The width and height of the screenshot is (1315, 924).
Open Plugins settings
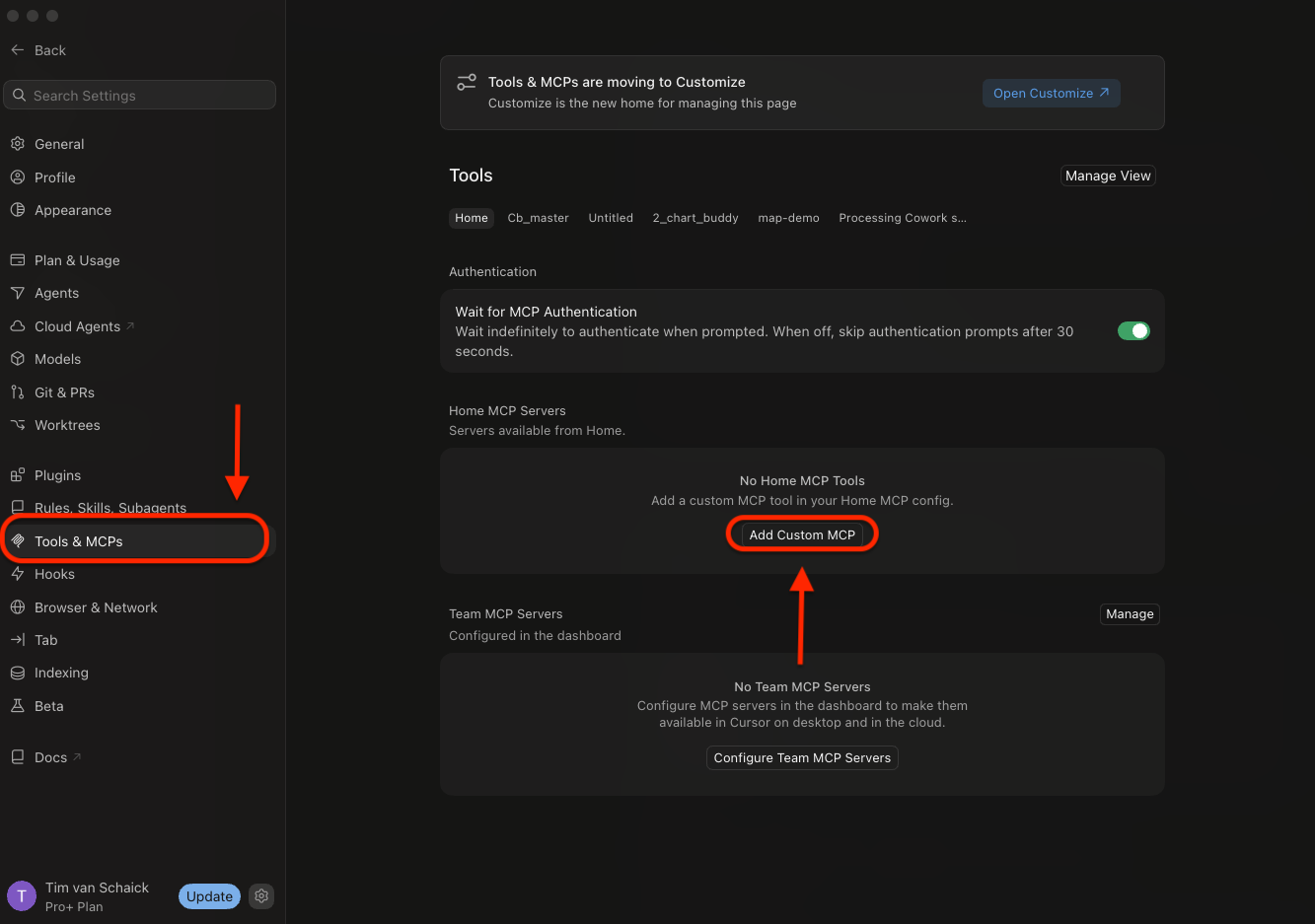pos(57,475)
